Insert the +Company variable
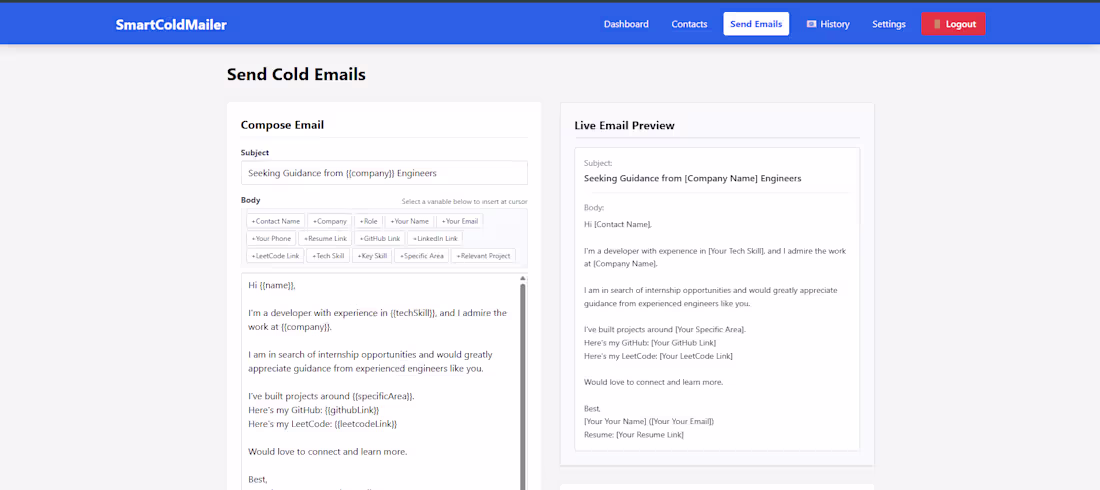 (330, 221)
